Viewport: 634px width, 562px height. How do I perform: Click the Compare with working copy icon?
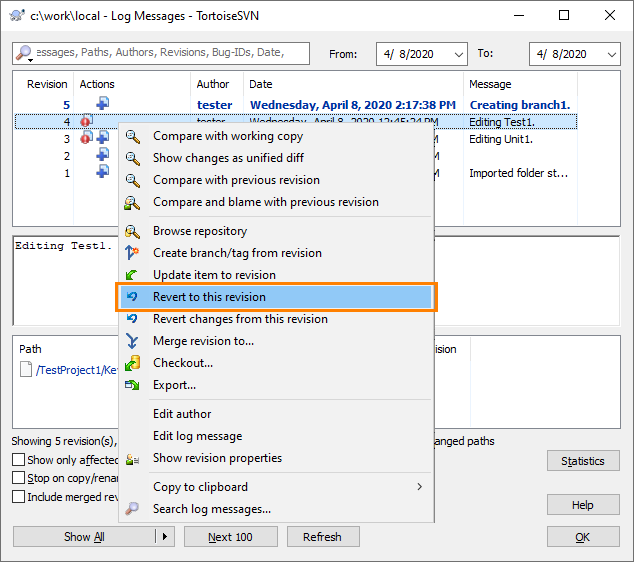133,136
